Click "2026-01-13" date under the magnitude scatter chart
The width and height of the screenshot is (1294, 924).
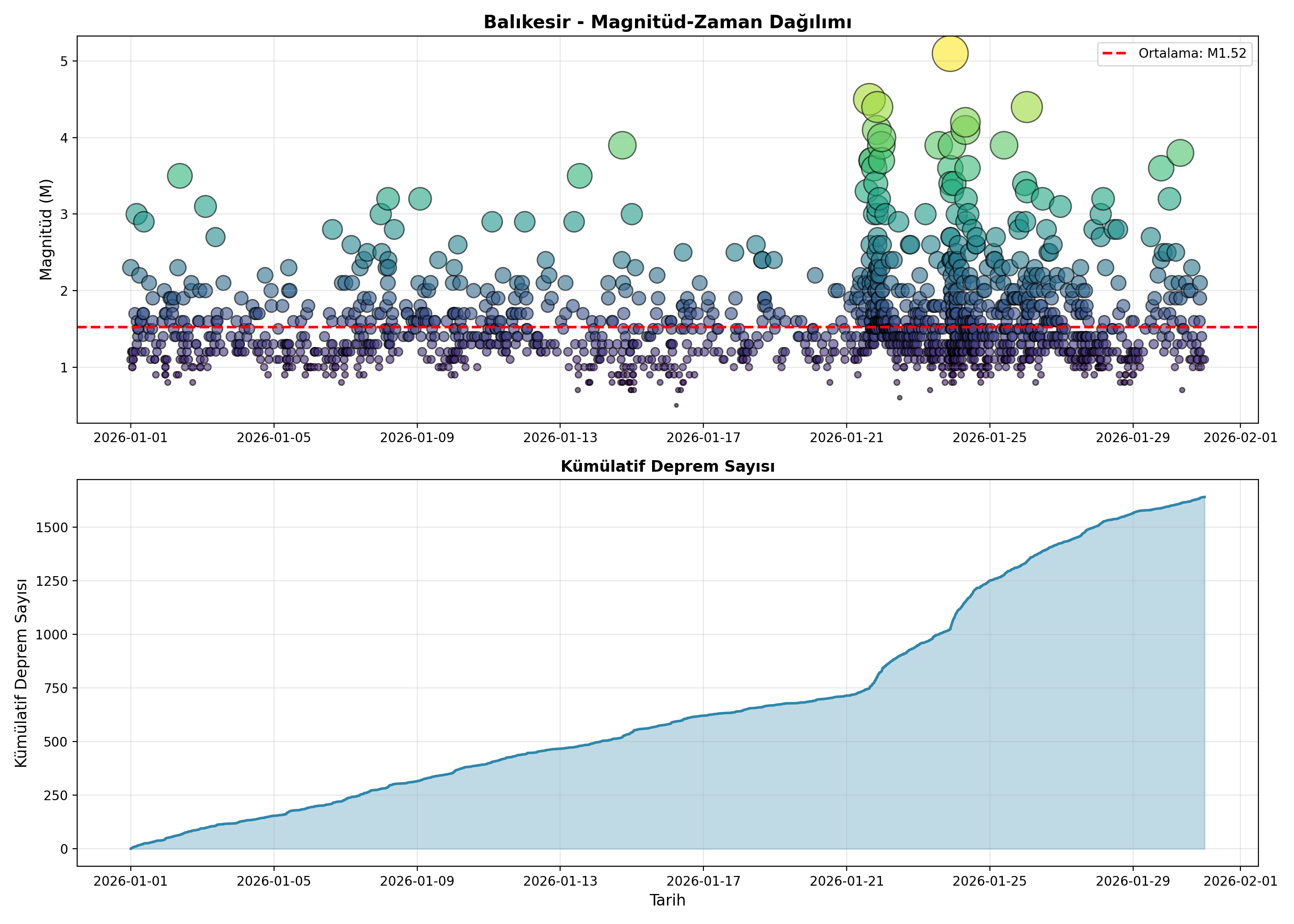(x=561, y=438)
